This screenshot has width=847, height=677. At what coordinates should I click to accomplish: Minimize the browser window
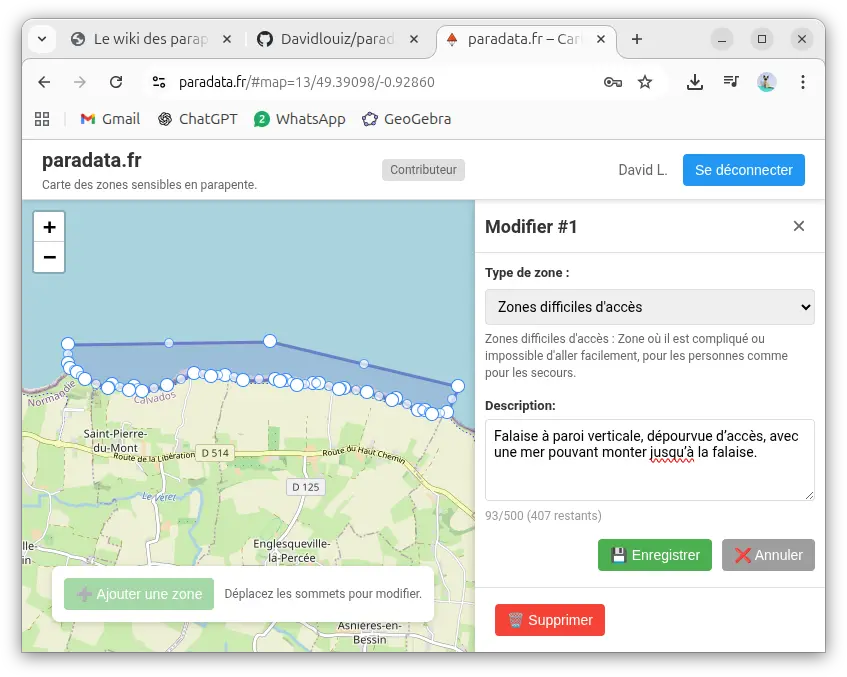click(x=722, y=39)
